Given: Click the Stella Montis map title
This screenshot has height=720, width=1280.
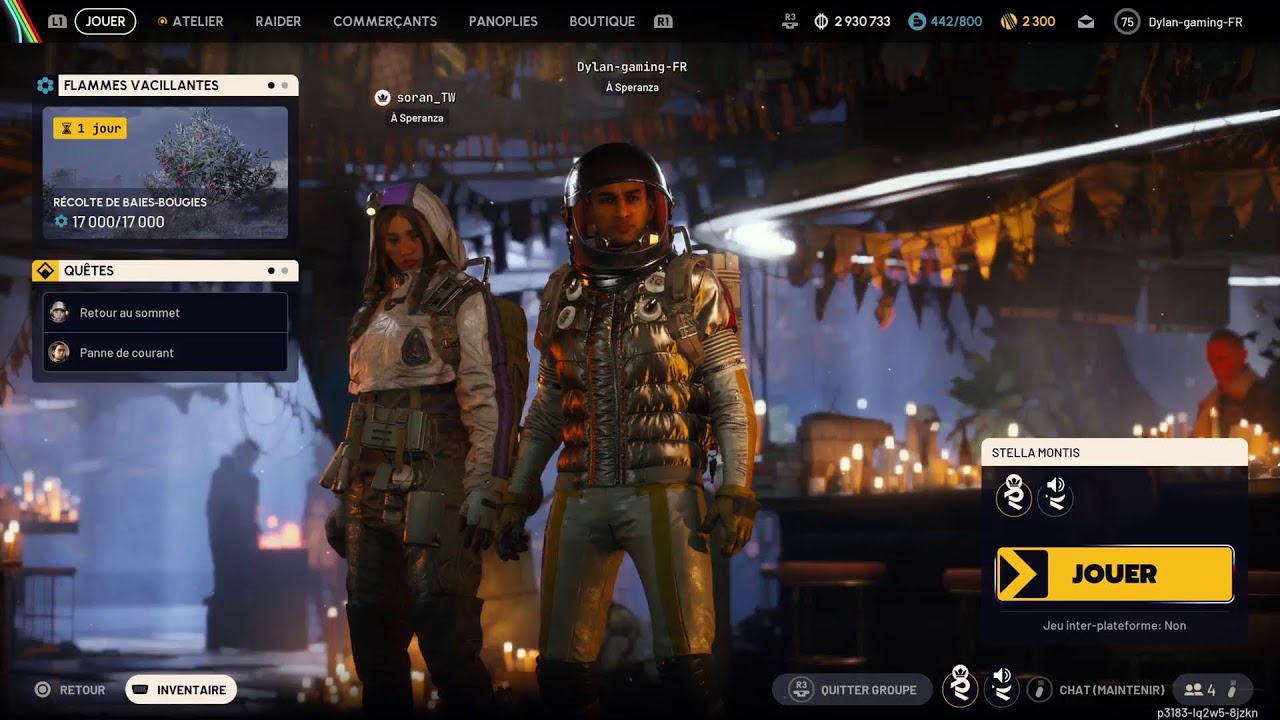Looking at the screenshot, I should [1036, 453].
